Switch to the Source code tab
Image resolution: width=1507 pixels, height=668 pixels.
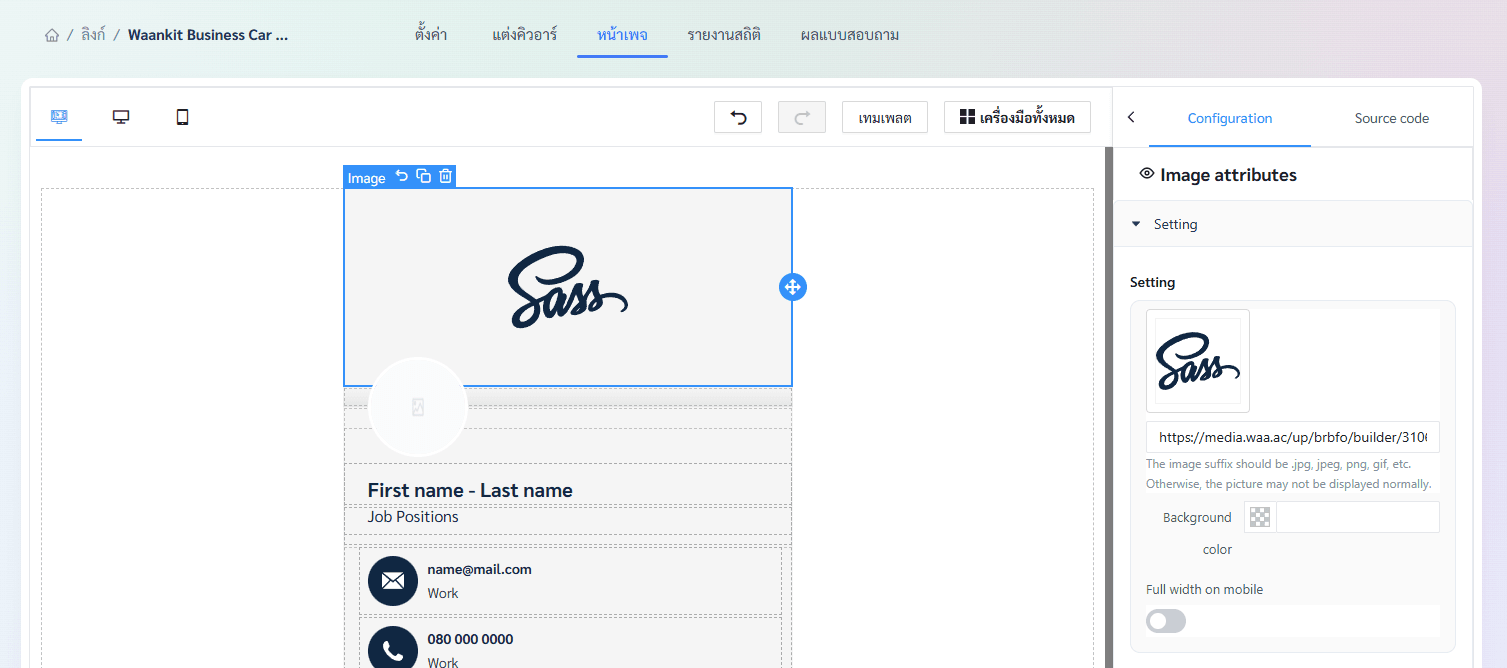(x=1392, y=118)
